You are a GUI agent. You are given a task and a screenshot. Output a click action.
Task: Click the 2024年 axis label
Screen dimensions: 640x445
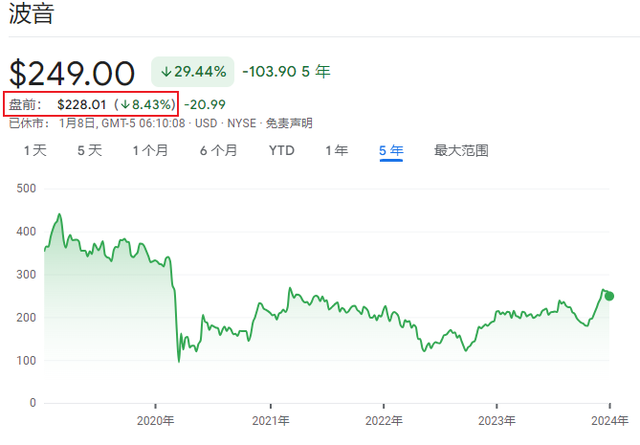click(x=610, y=421)
